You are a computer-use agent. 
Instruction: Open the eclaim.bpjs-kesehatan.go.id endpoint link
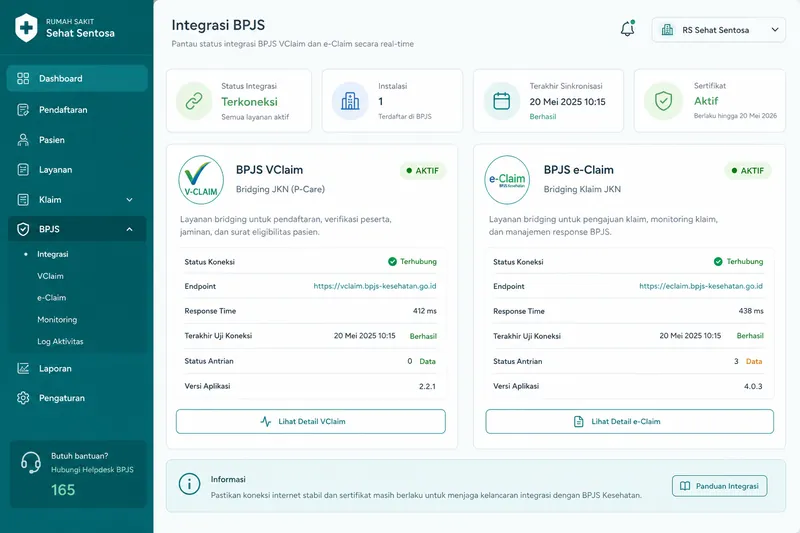[x=701, y=286]
